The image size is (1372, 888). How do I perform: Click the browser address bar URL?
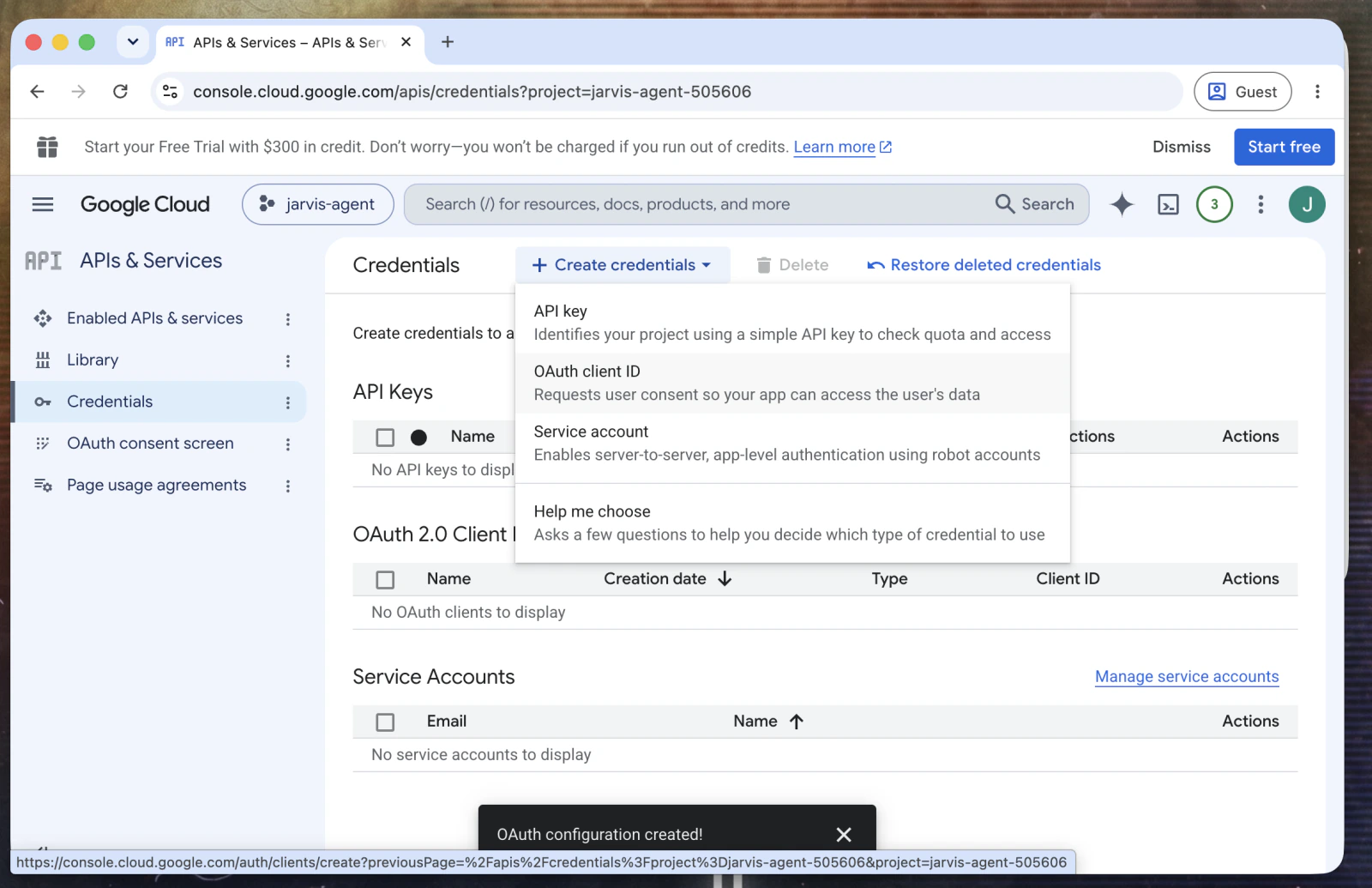click(472, 92)
